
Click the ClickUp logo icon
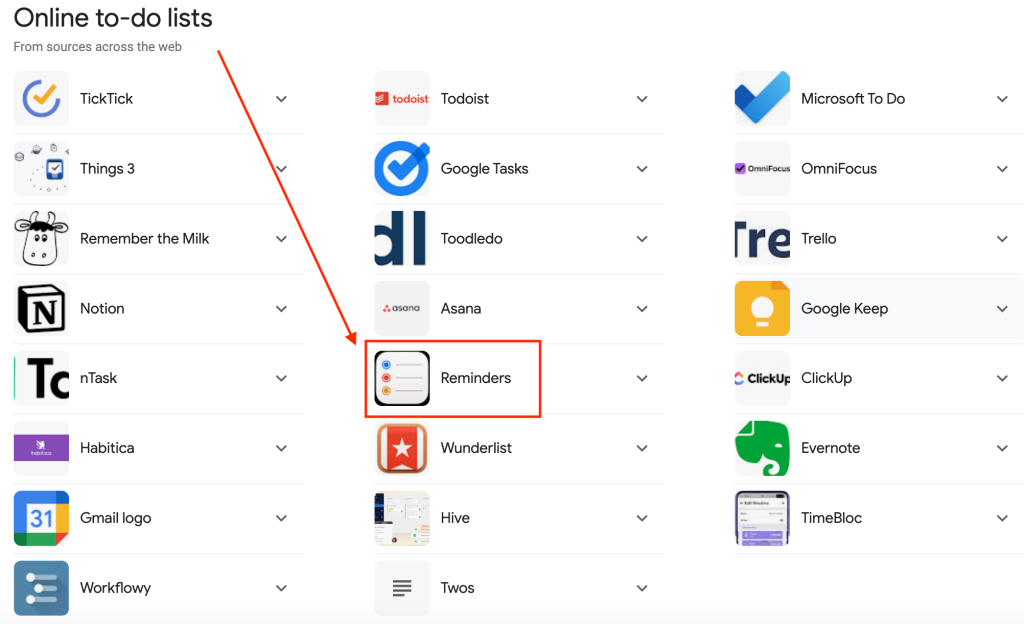tap(762, 378)
